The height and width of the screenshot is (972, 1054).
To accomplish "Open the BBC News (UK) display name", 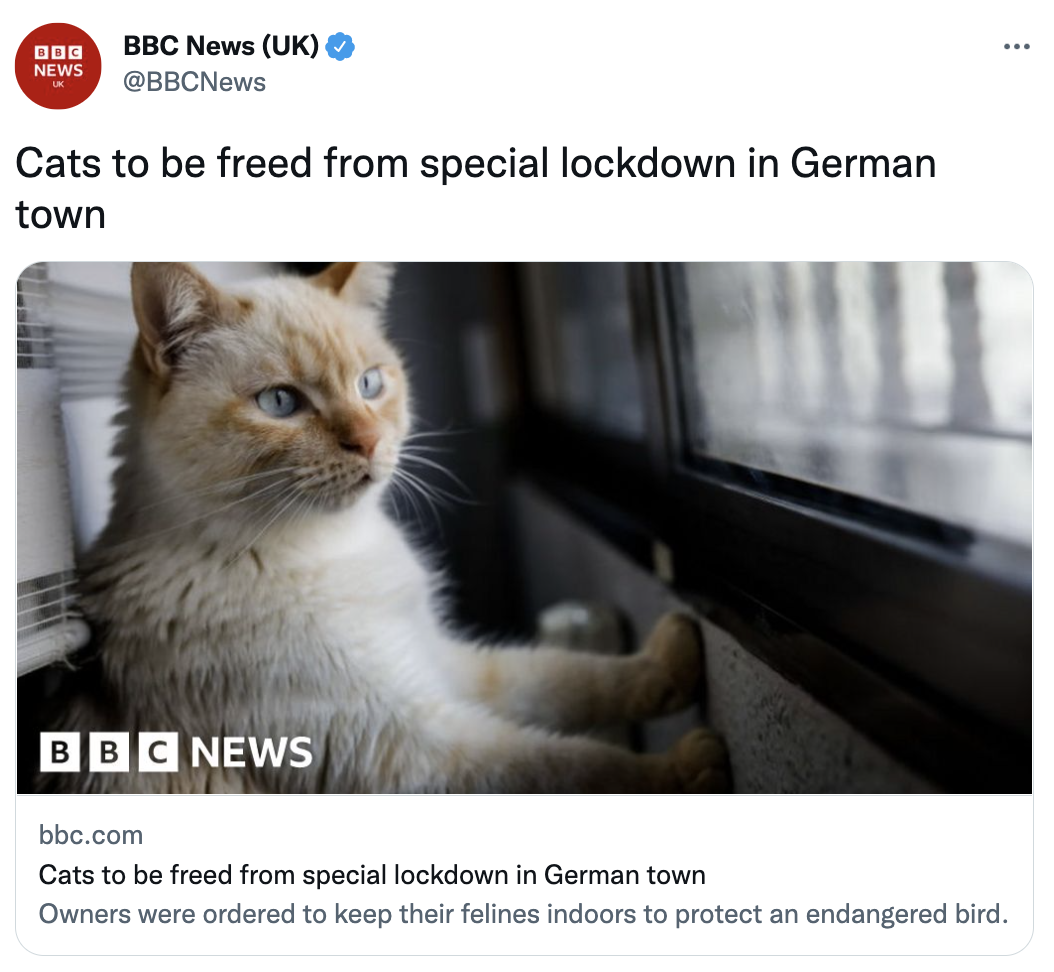I will click(221, 46).
